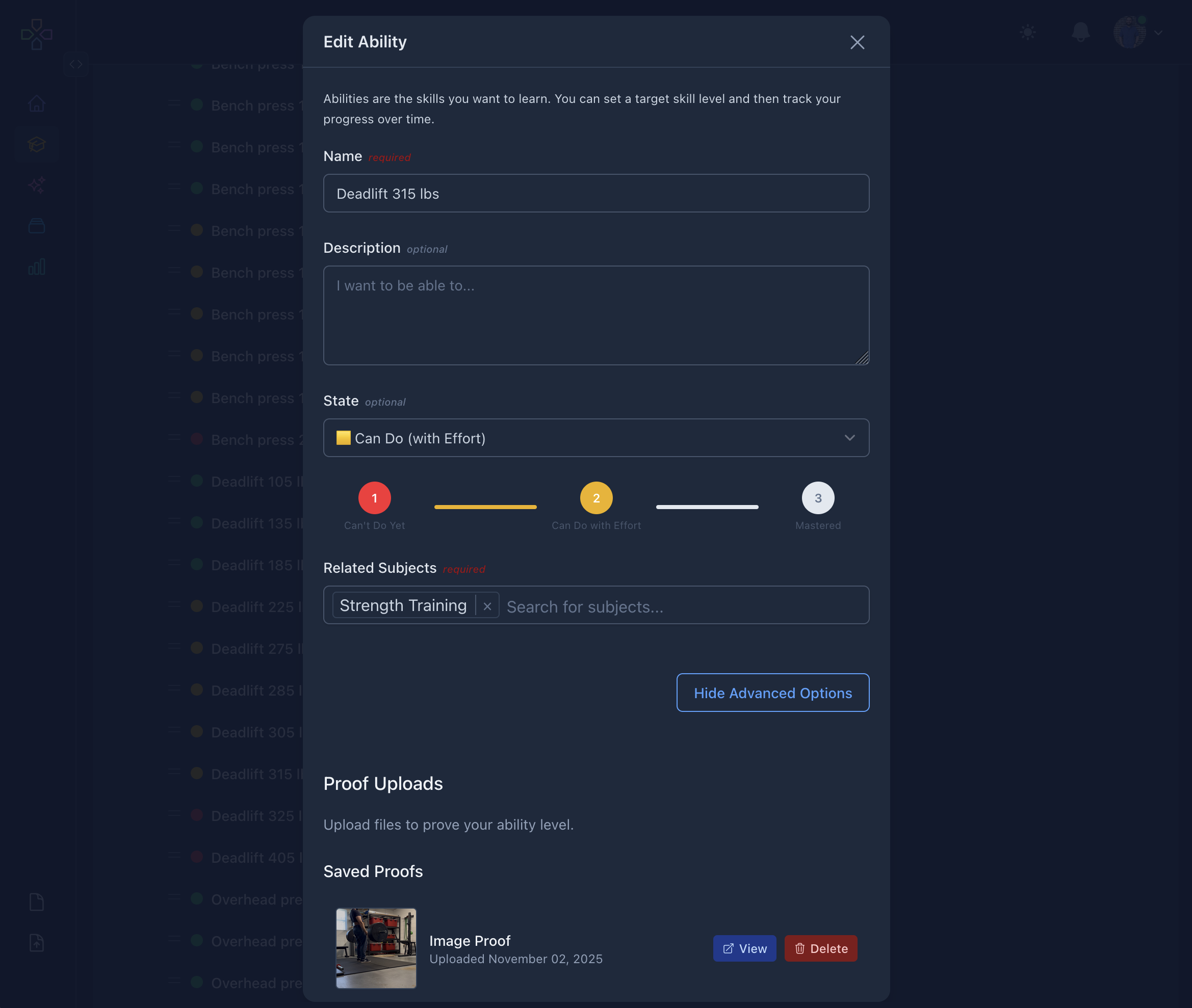Viewport: 1192px width, 1008px height.
Task: Delete the saved image proof
Action: point(820,948)
